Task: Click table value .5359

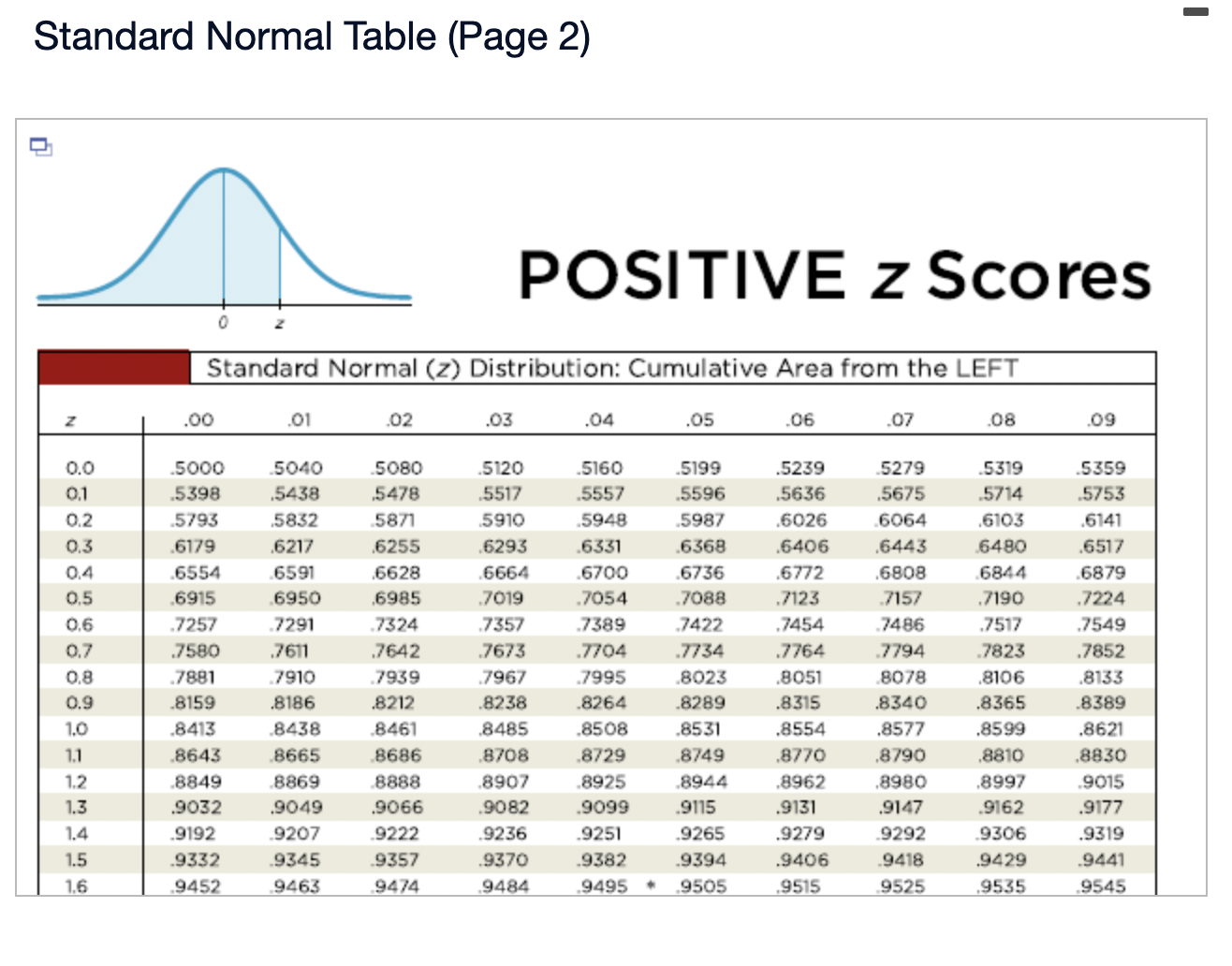Action: tap(1101, 468)
